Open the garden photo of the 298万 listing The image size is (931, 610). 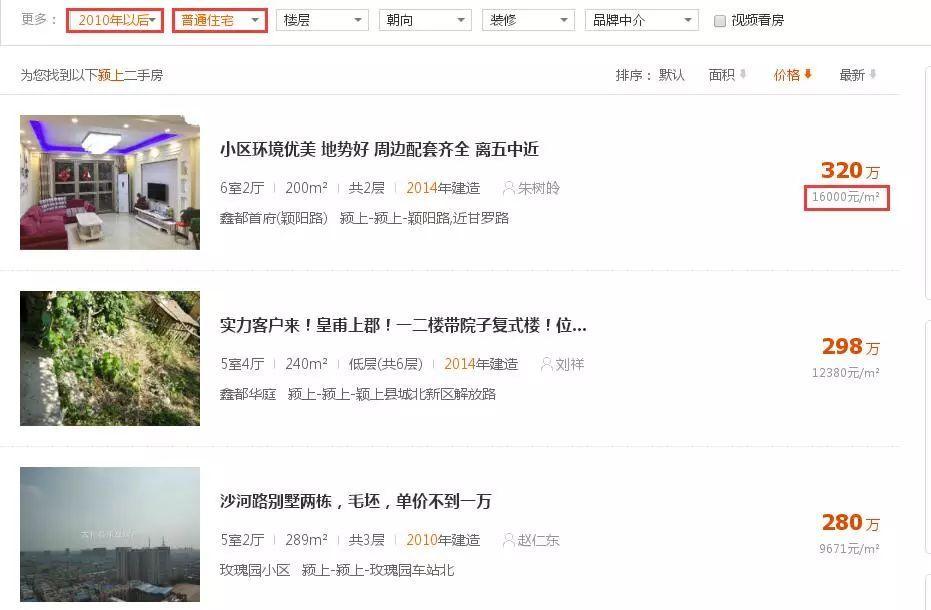click(110, 358)
